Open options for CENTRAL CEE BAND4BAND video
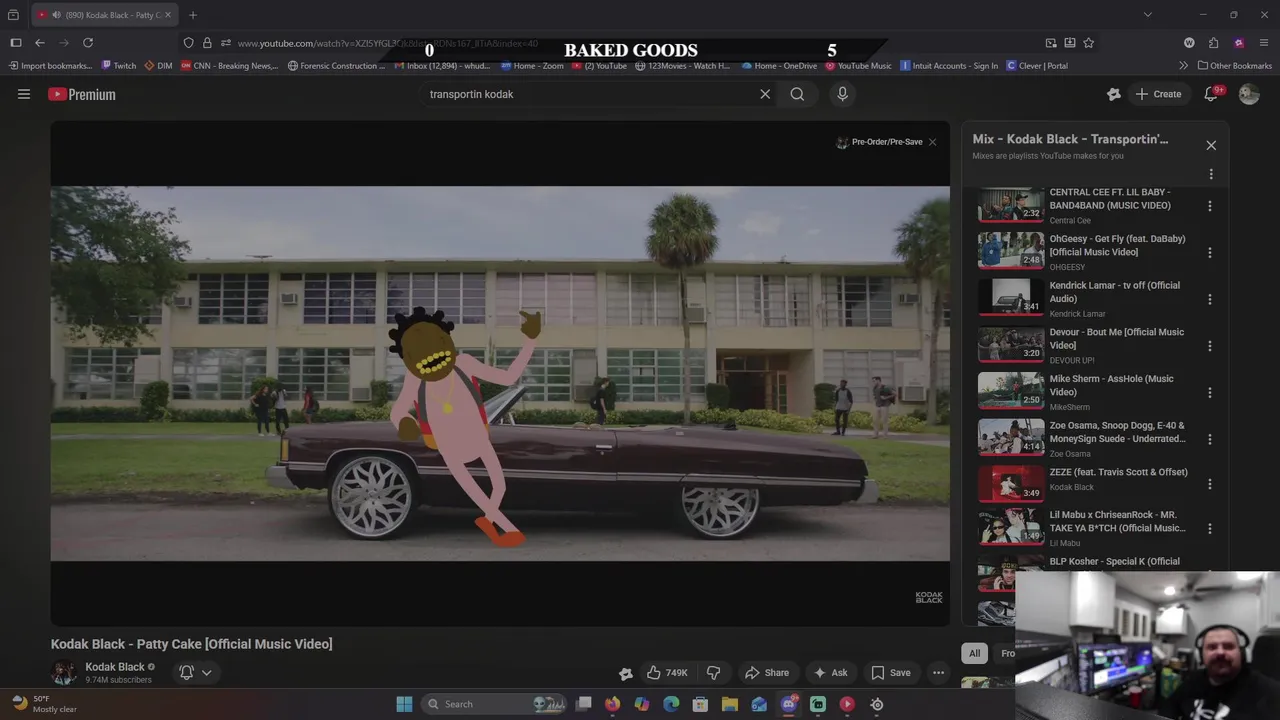This screenshot has height=720, width=1280. coord(1210,206)
